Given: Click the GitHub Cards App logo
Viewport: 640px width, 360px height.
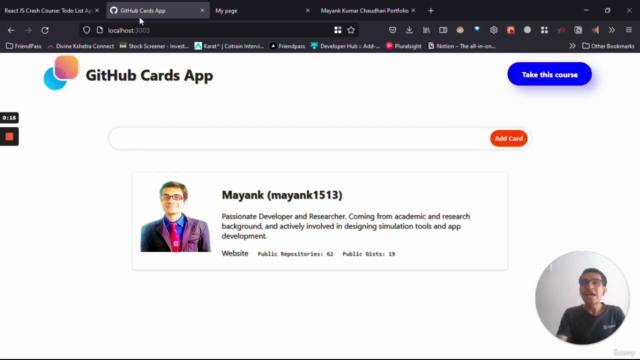Looking at the screenshot, I should coord(61,73).
